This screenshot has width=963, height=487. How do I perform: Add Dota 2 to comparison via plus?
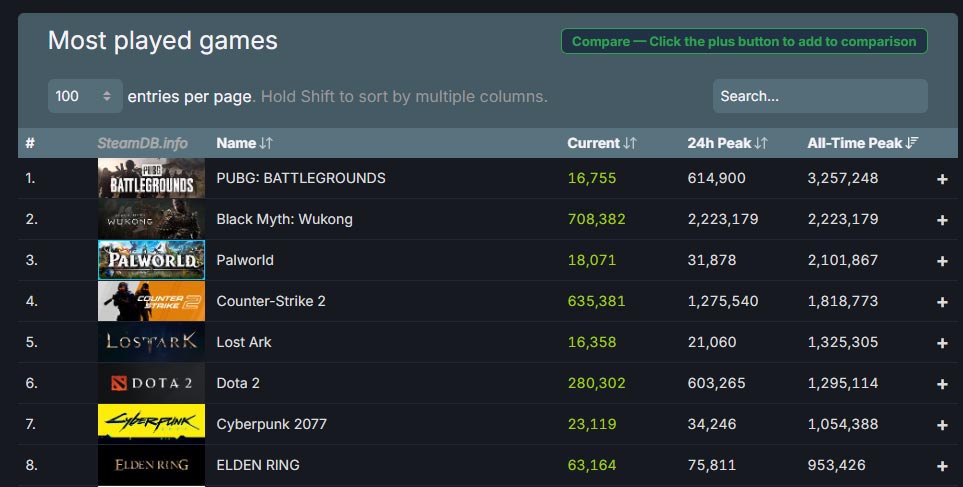click(x=942, y=384)
